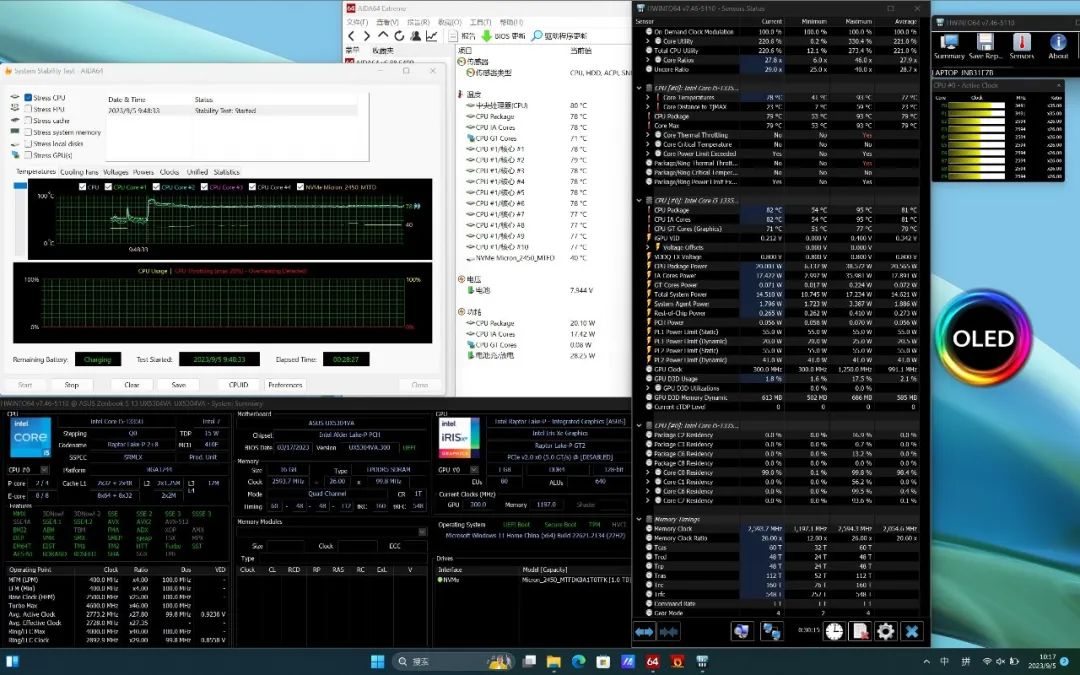Click the expand-columns blue arrows in Sensors Status
Image resolution: width=1080 pixels, height=675 pixels.
pos(644,631)
